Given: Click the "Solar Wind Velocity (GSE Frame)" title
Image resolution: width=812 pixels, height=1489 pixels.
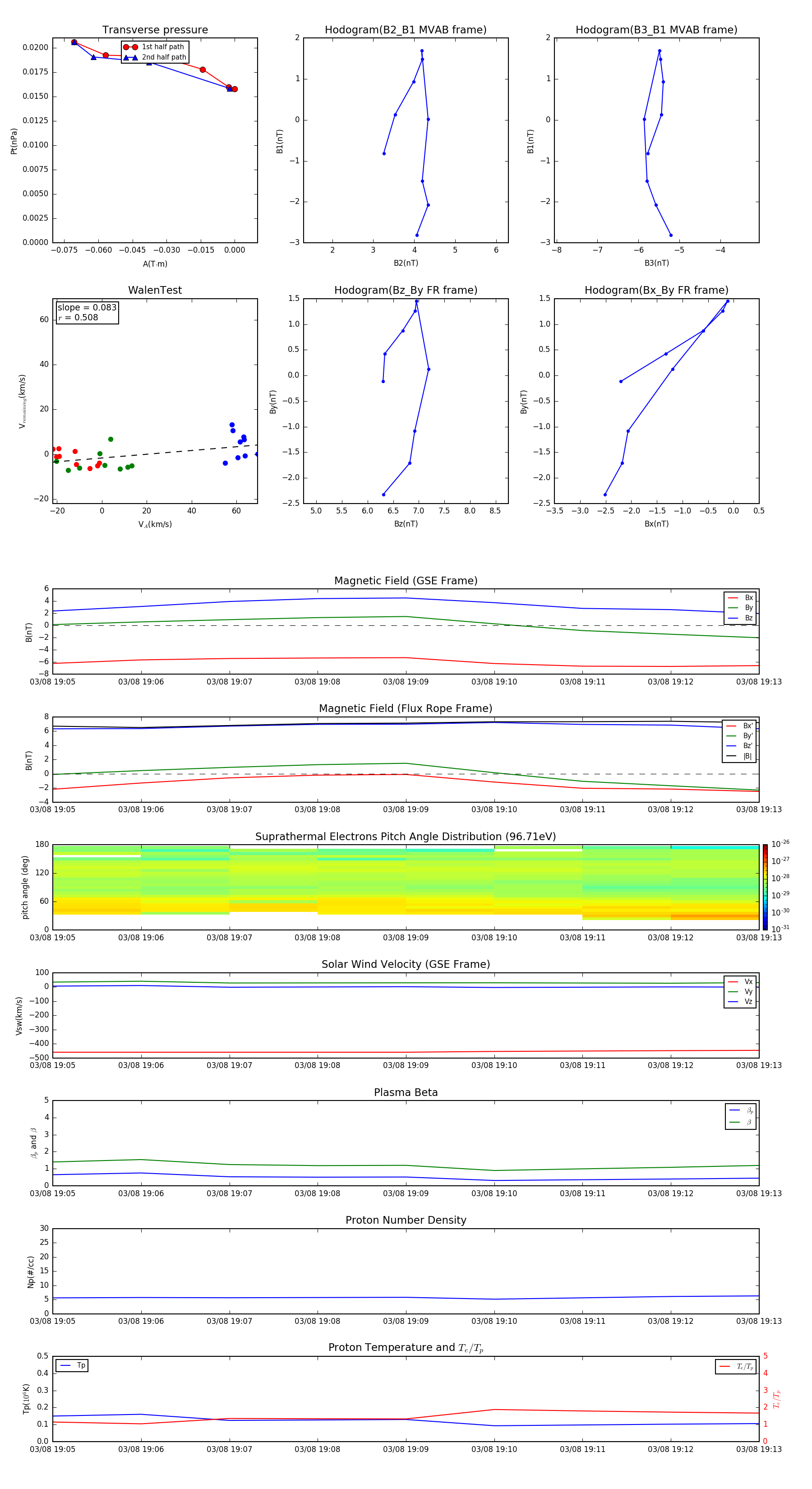Looking at the screenshot, I should pos(406,964).
